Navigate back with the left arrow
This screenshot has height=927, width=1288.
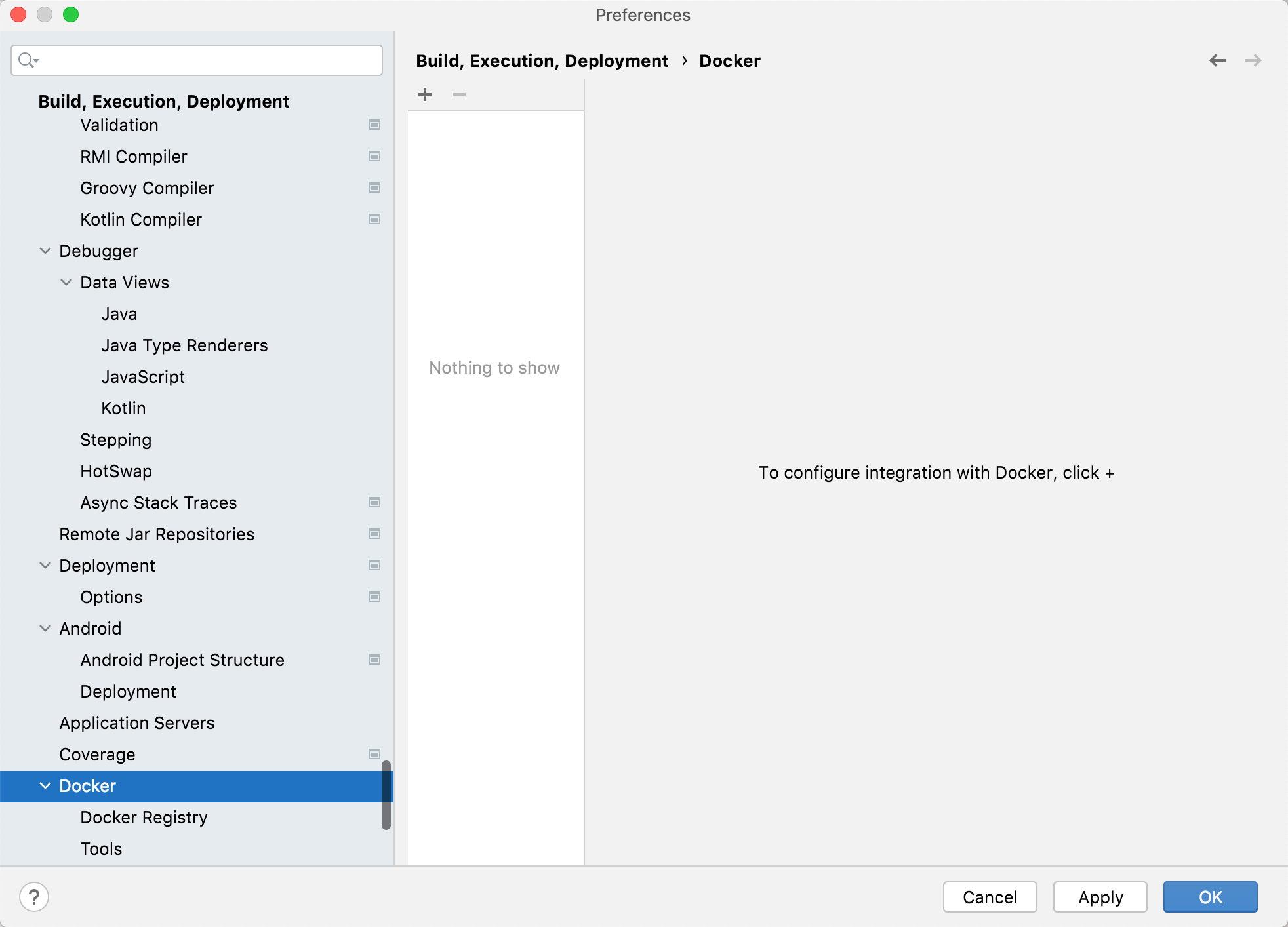(x=1218, y=60)
